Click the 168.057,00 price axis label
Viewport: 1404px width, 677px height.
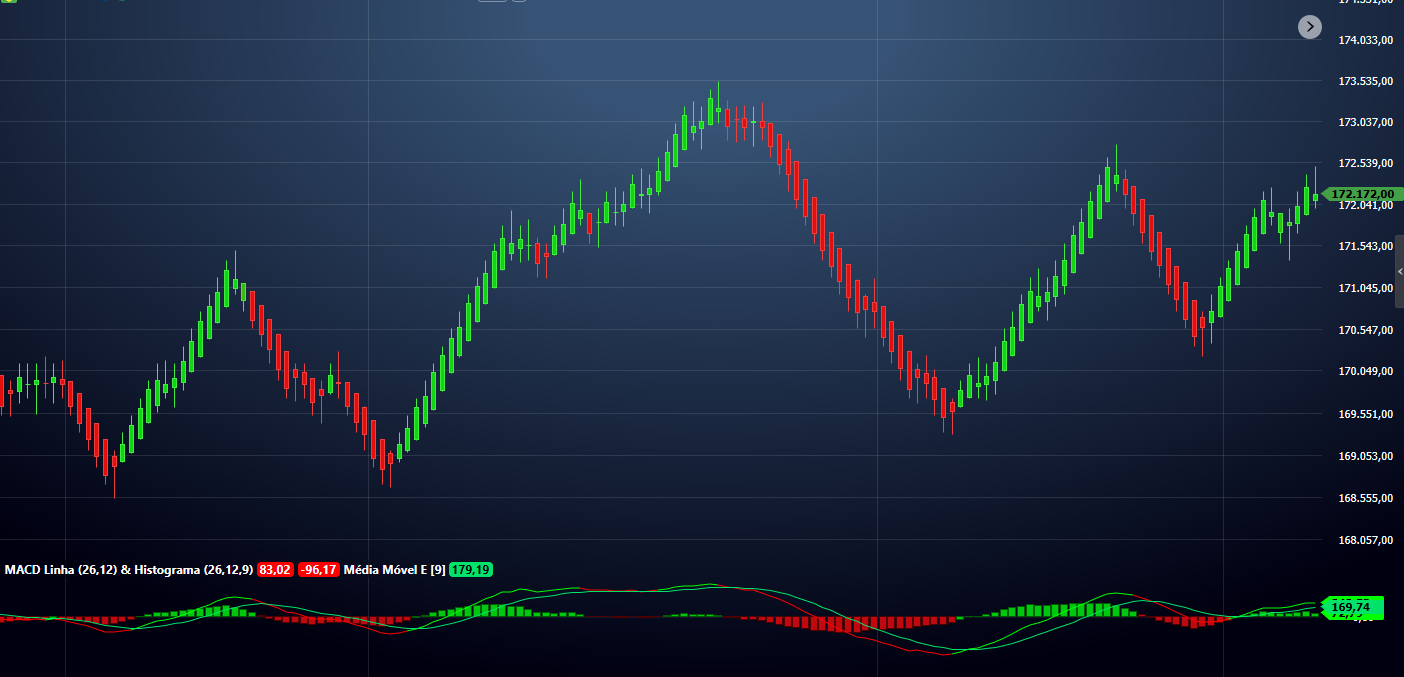1366,540
